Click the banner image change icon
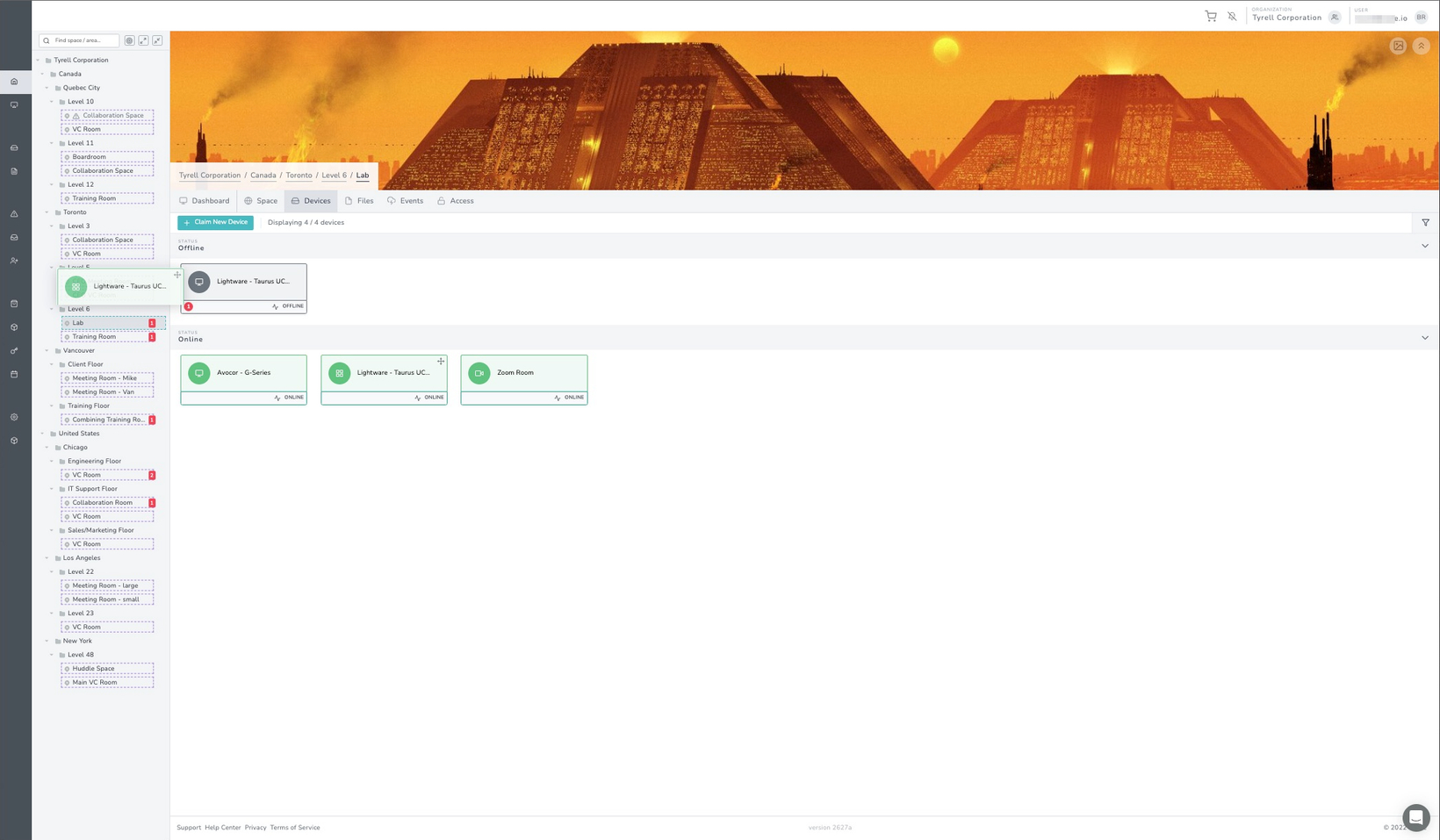1440x840 pixels. coord(1398,46)
